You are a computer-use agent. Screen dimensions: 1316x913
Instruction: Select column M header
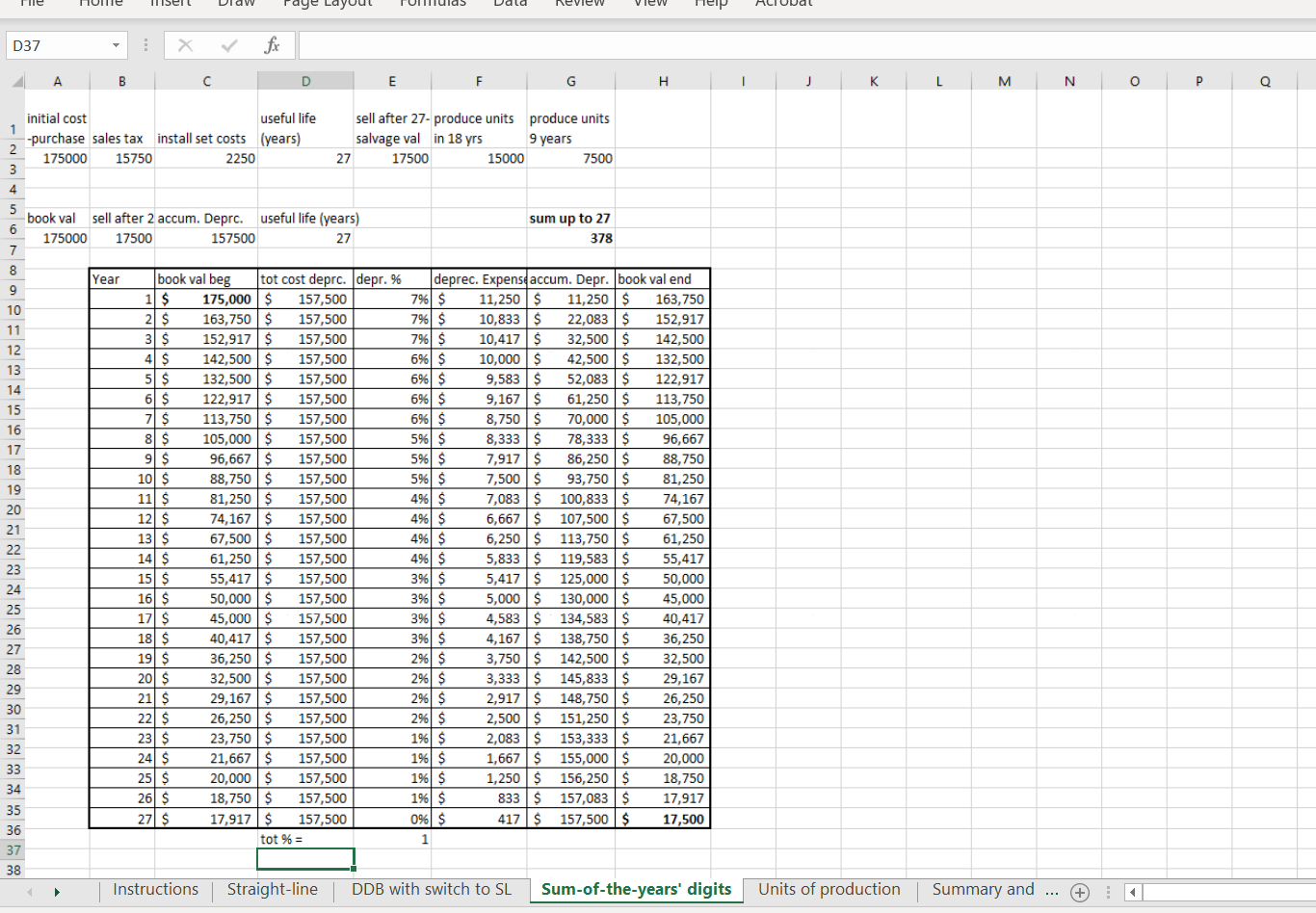(1005, 82)
